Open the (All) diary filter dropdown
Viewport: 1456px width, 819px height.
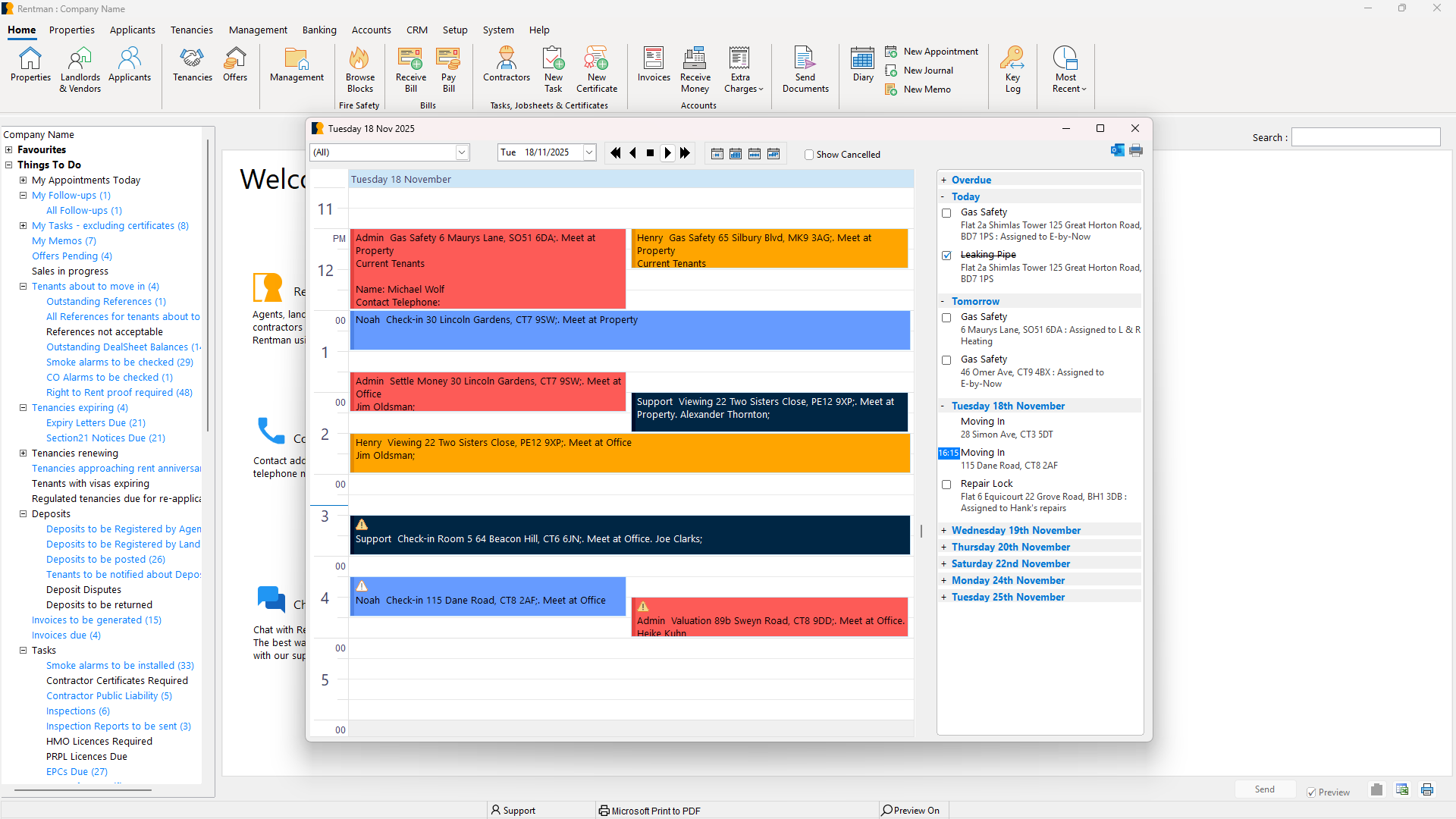(x=461, y=152)
